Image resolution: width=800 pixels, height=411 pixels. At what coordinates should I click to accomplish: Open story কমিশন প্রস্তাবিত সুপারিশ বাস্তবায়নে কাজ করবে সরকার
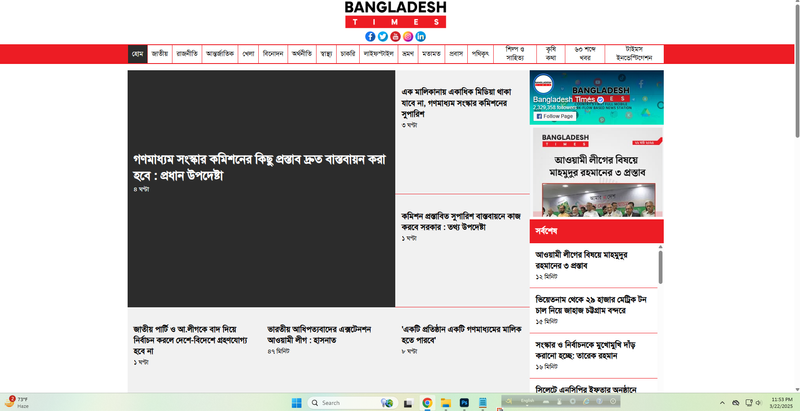click(x=461, y=221)
